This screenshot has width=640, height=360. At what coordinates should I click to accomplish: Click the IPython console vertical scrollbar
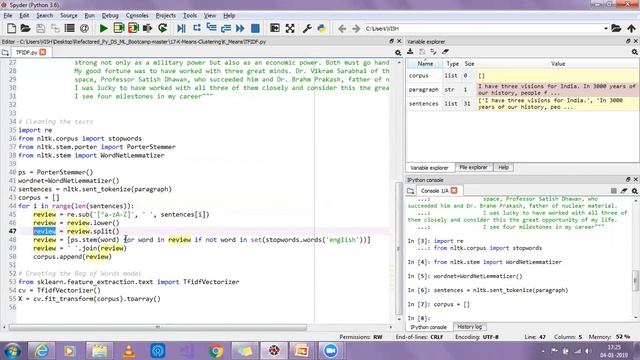tap(636, 280)
